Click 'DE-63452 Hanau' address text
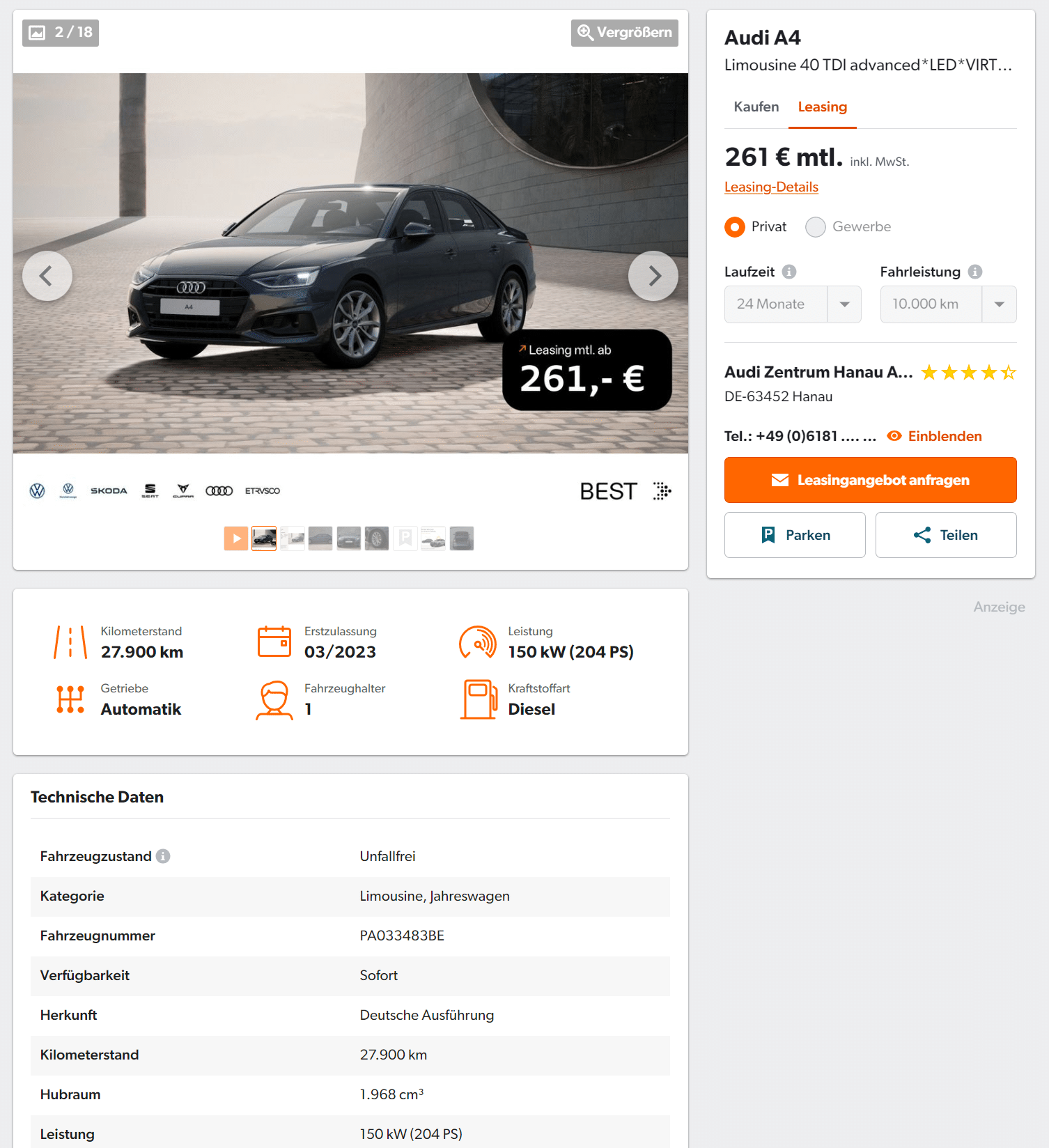Screen dimensions: 1049x1148 coord(778,396)
